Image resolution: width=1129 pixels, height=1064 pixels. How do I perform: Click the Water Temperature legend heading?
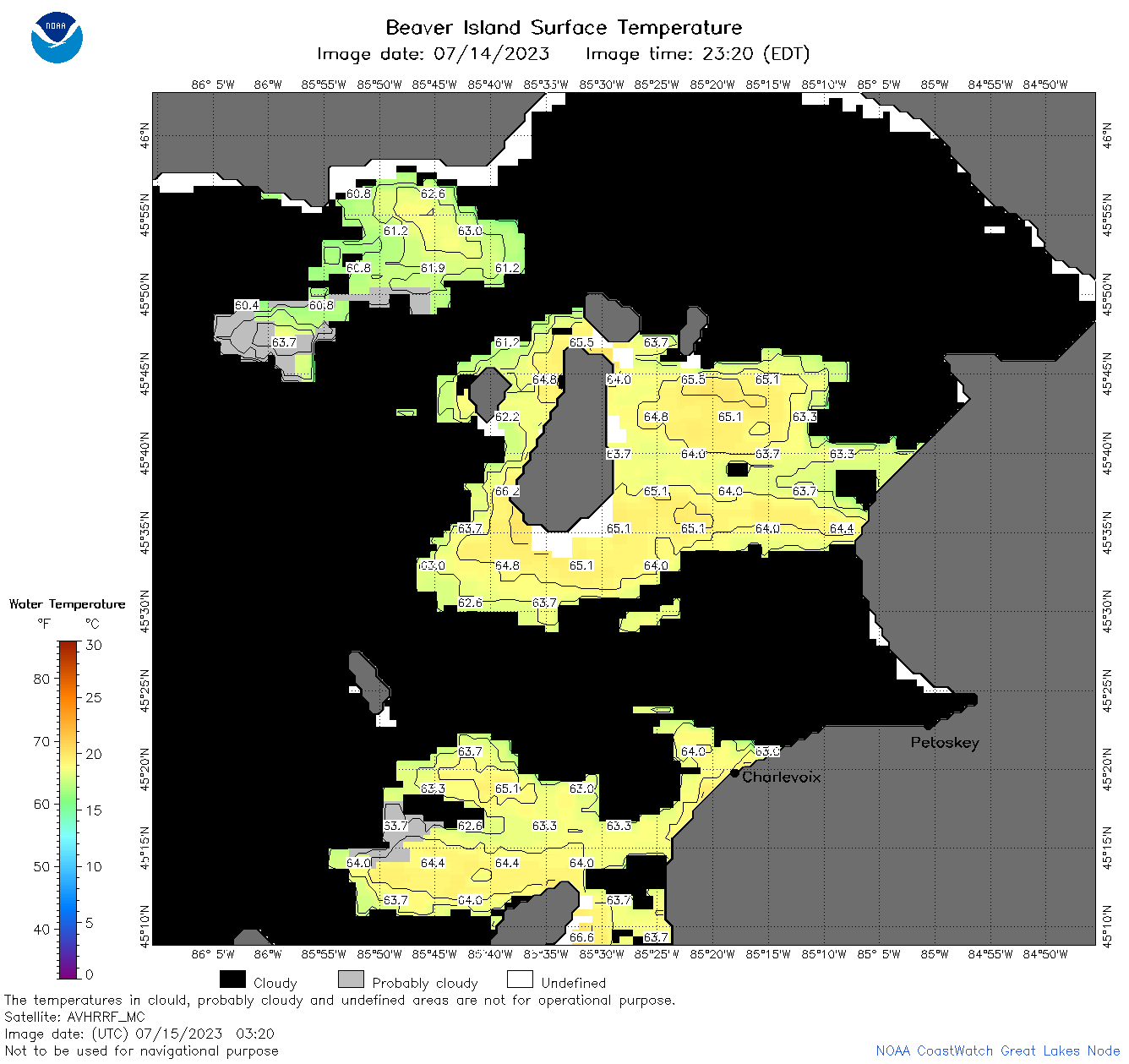click(x=68, y=604)
